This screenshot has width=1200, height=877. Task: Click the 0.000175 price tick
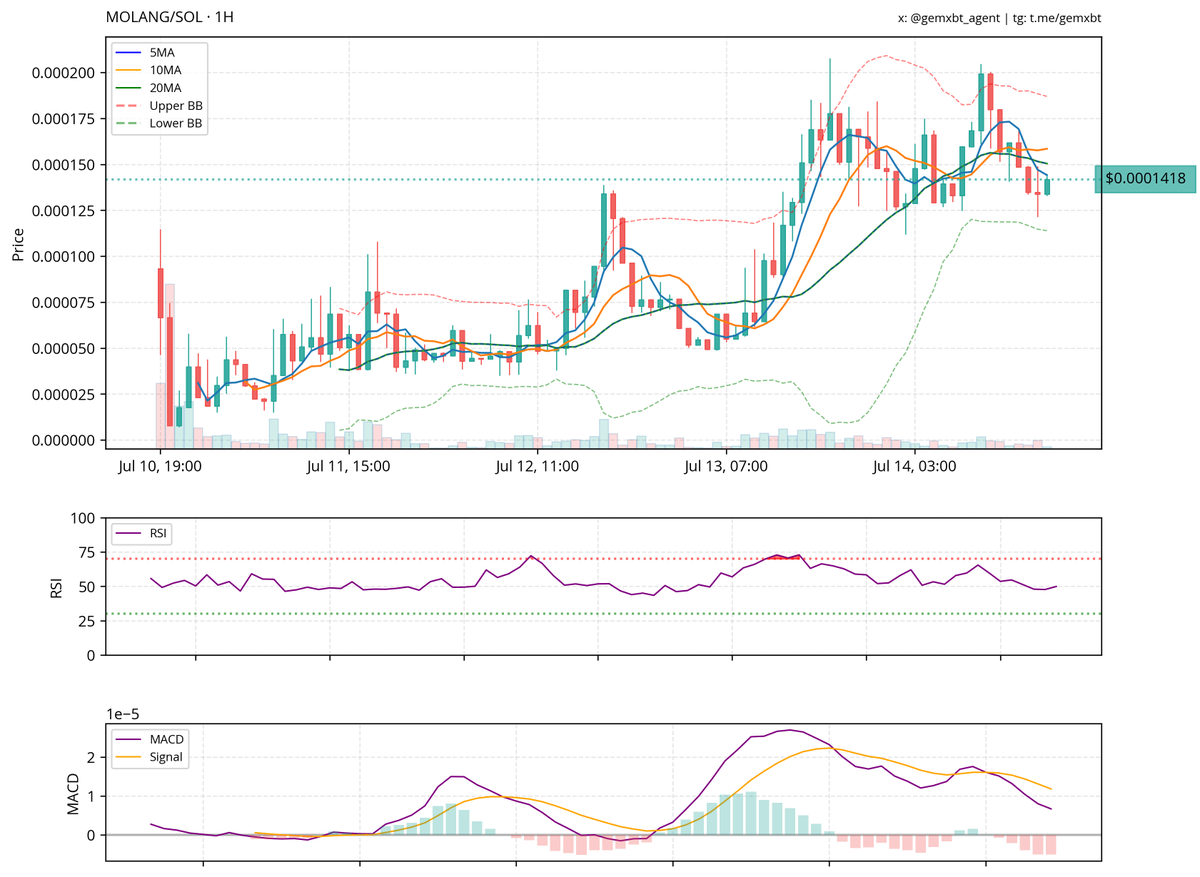[x=63, y=119]
